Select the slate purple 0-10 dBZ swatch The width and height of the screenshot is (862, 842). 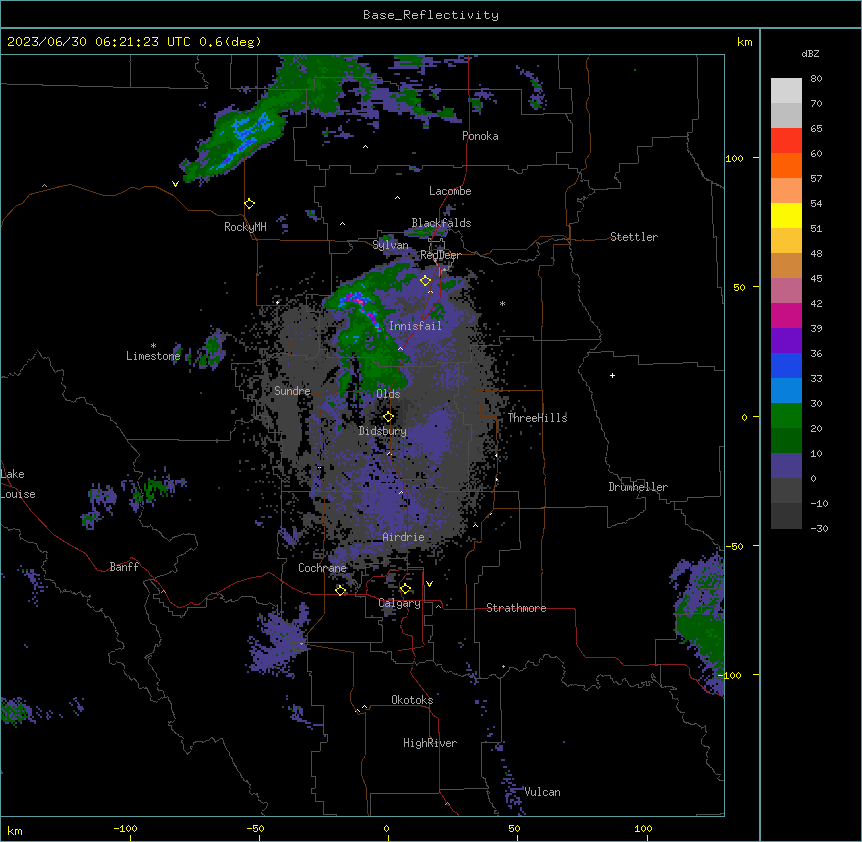tap(786, 466)
